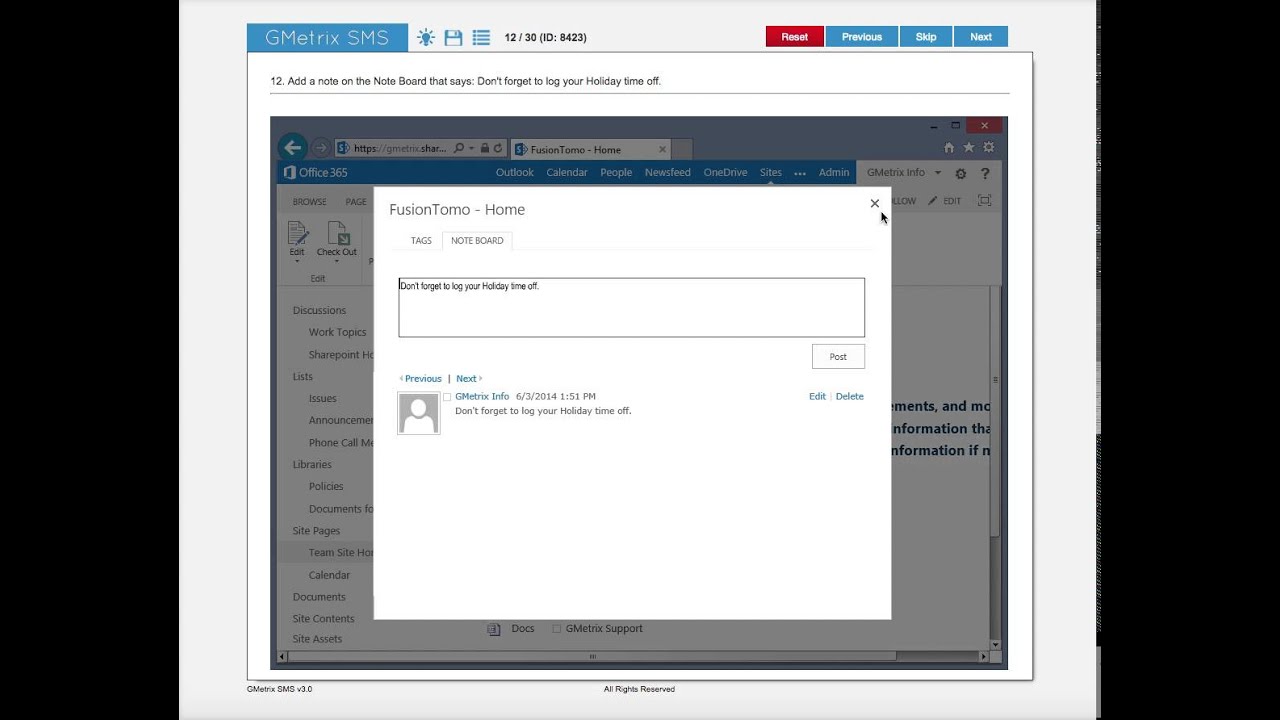Click the vertical scrollbar down arrow
This screenshot has height=720, width=1280.
(995, 644)
